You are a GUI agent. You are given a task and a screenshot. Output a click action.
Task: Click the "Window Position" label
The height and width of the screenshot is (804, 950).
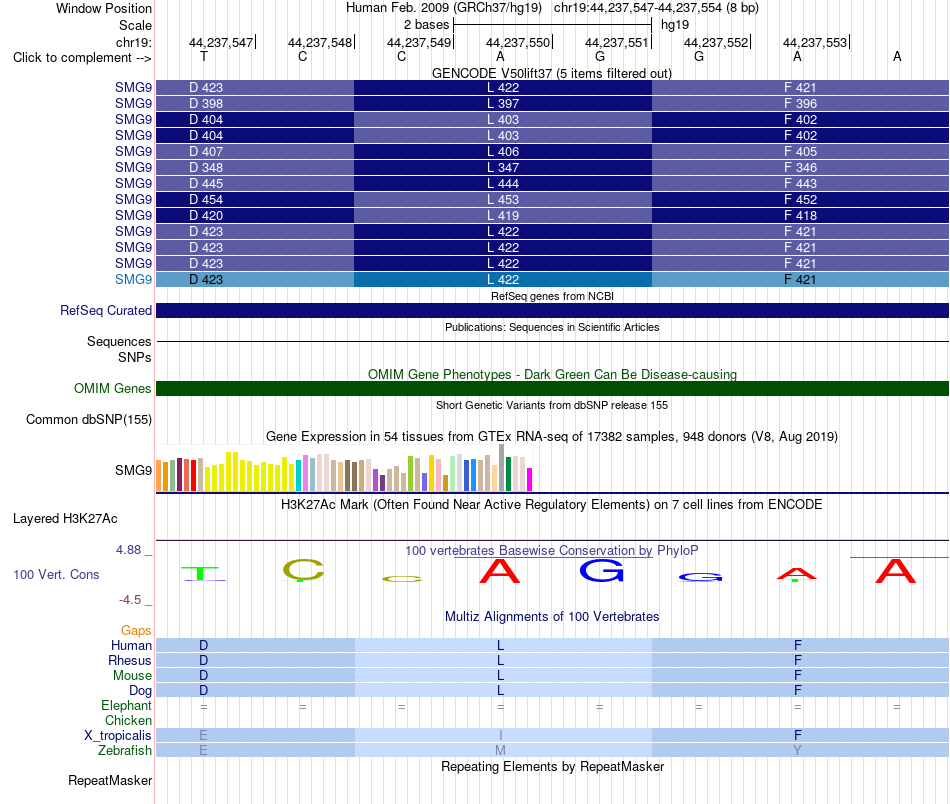[104, 8]
